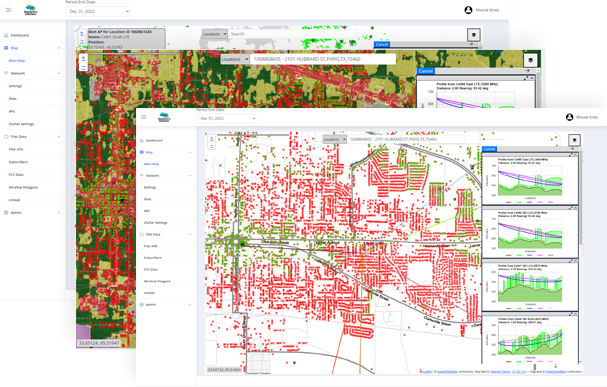Click the address search field in the front window map
Screen dimensions: 607x387
(405, 139)
